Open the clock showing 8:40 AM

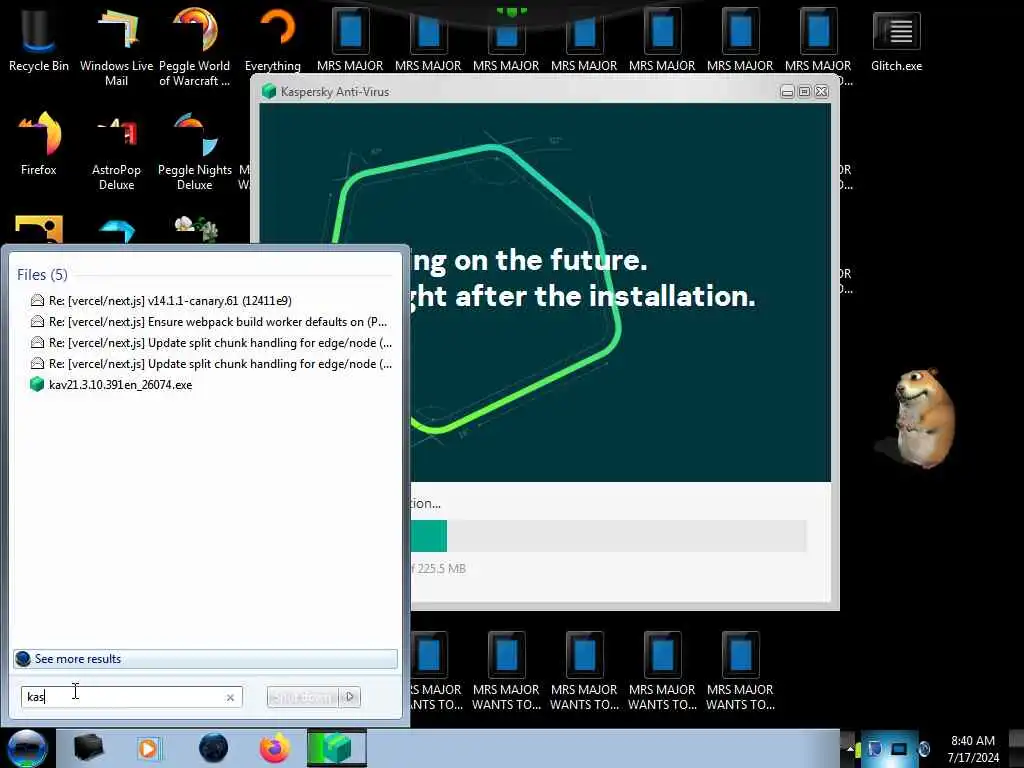(x=973, y=749)
